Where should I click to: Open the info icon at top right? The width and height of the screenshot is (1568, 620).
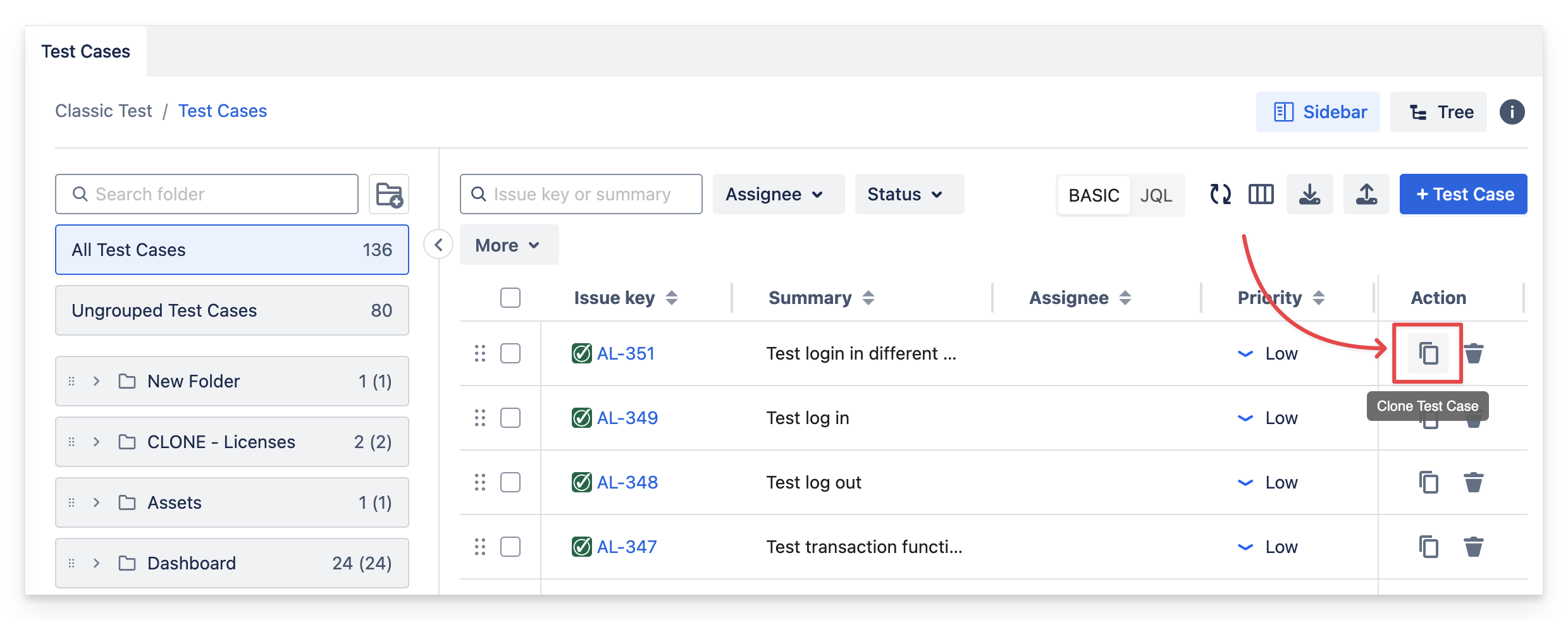1512,112
